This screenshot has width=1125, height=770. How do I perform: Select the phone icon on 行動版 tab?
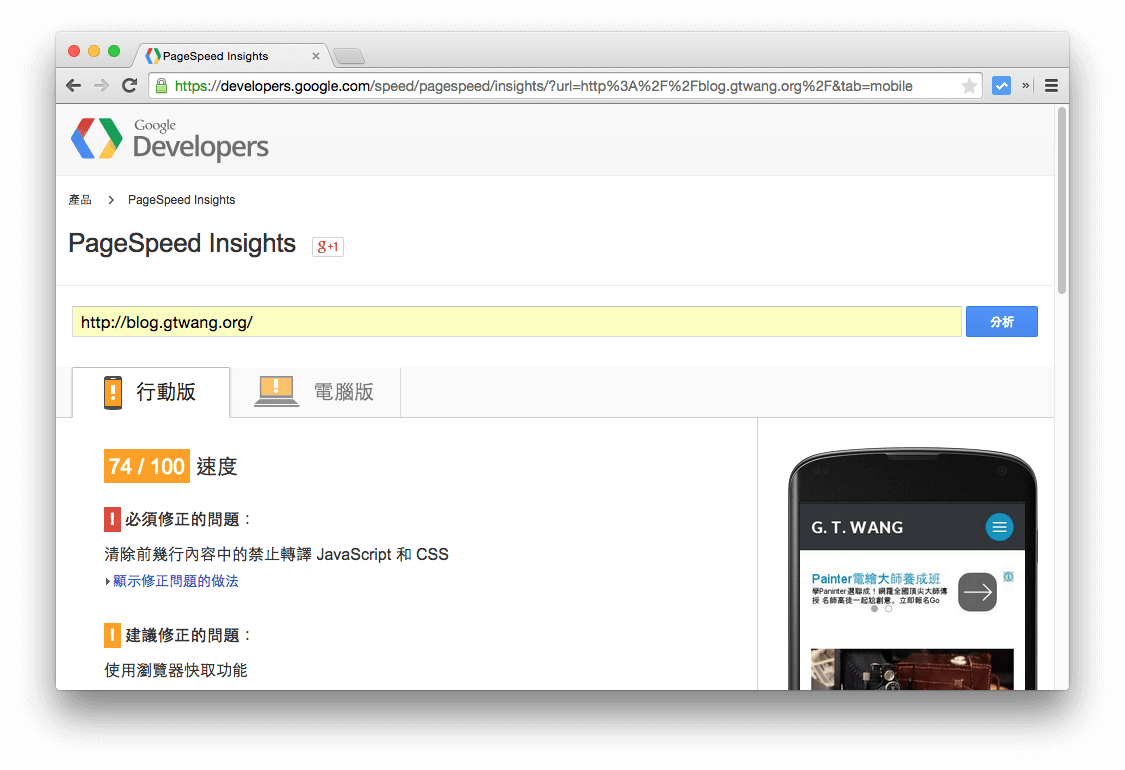(x=111, y=392)
